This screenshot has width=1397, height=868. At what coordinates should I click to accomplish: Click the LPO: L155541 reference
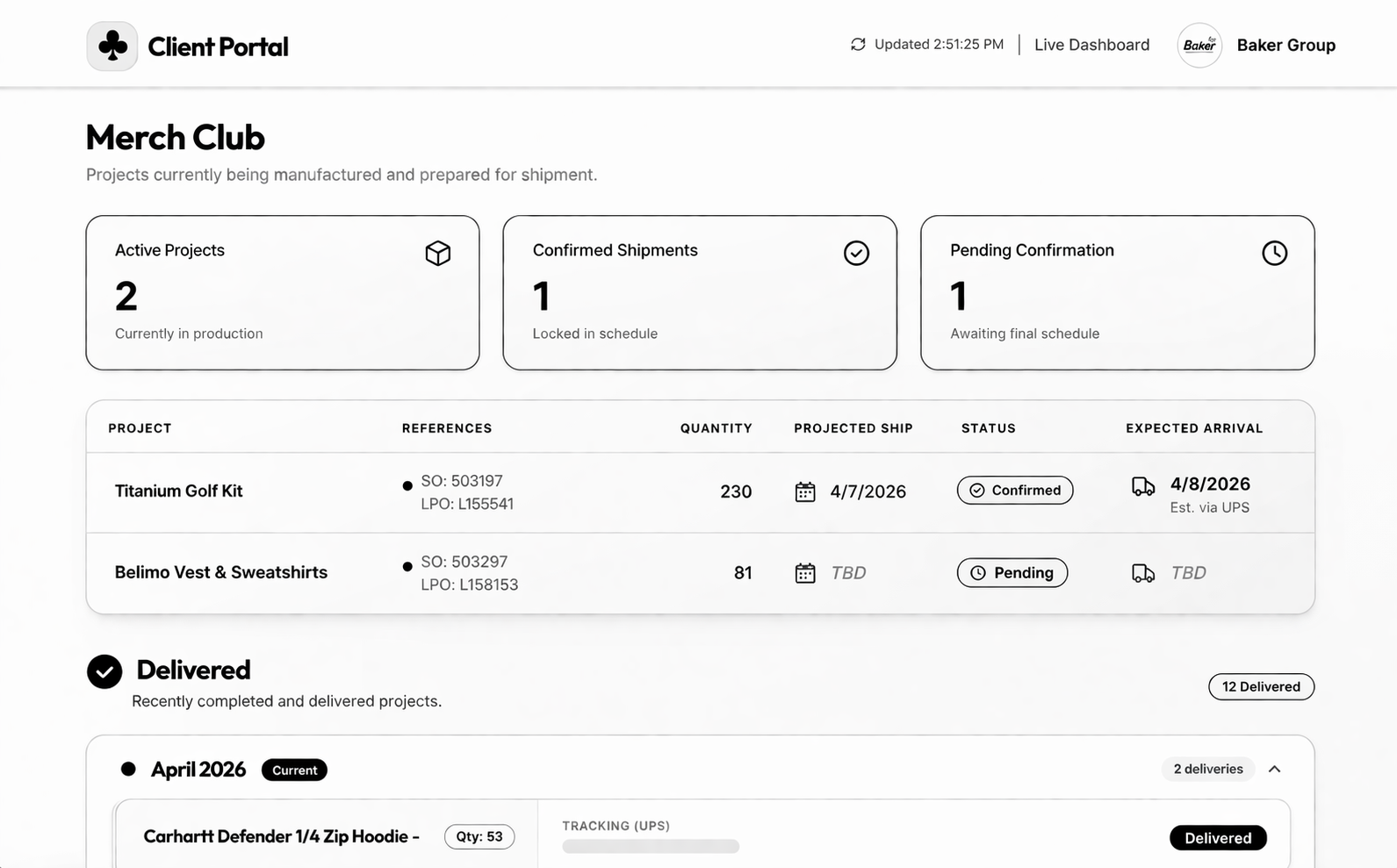[467, 504]
